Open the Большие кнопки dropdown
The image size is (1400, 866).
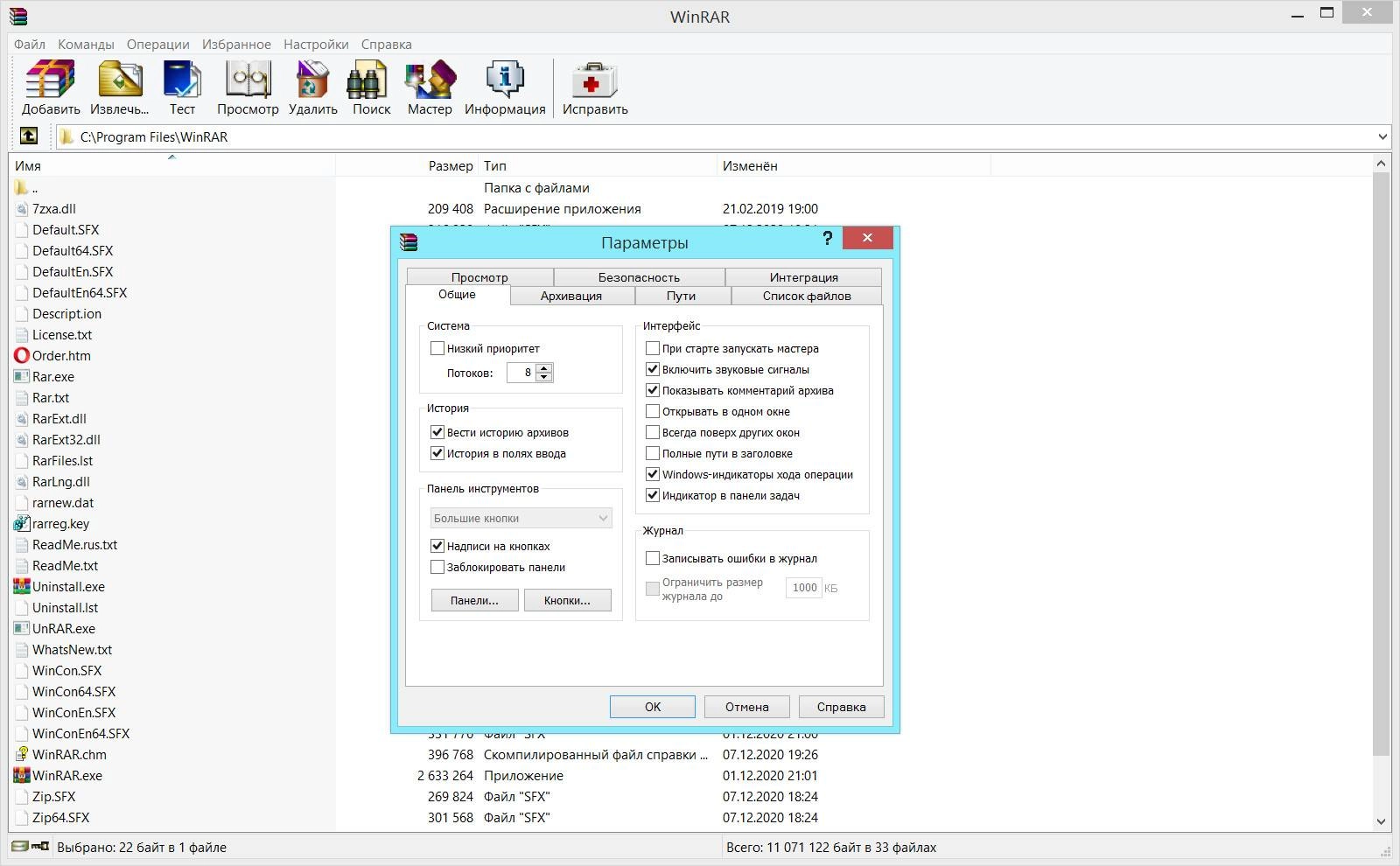tap(521, 518)
